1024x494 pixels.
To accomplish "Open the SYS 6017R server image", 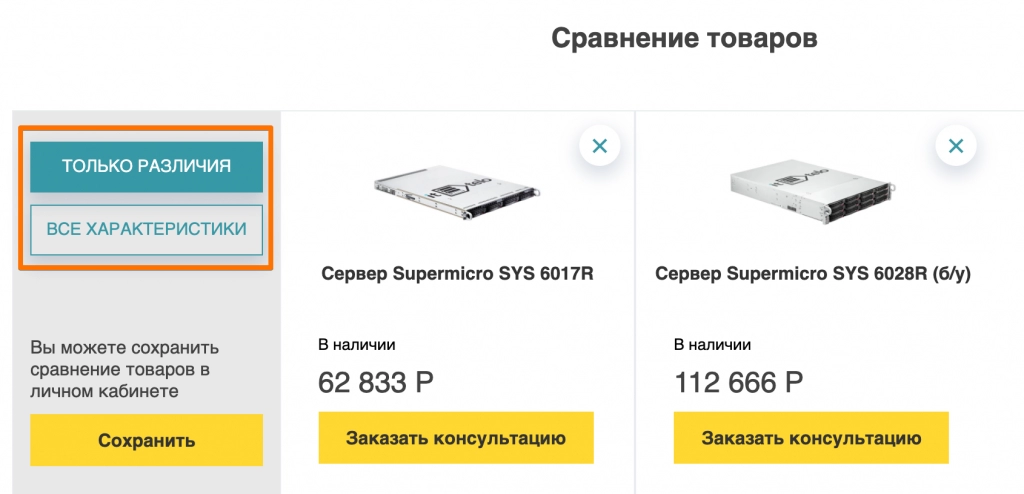I will [456, 190].
